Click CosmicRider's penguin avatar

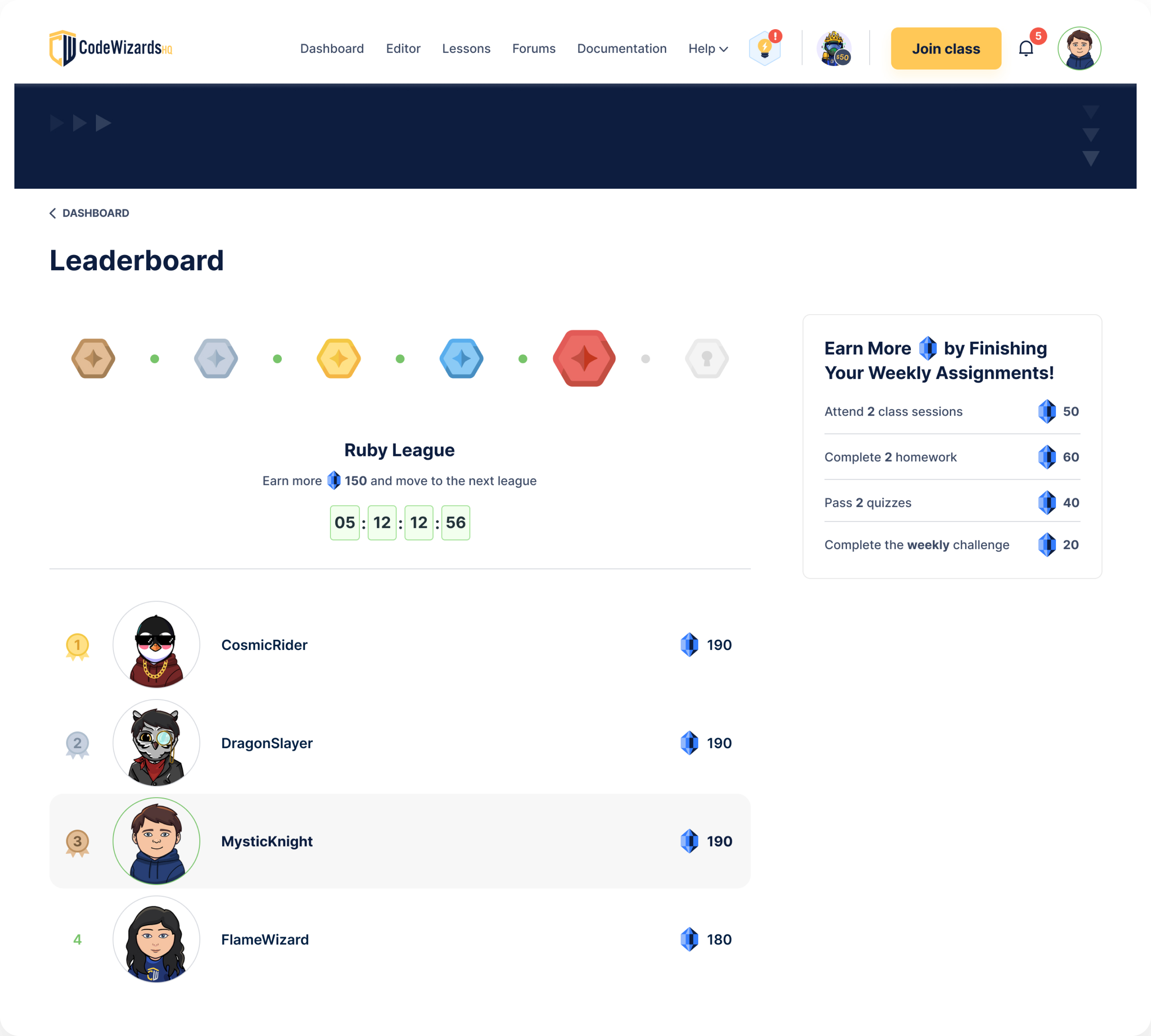tap(156, 645)
